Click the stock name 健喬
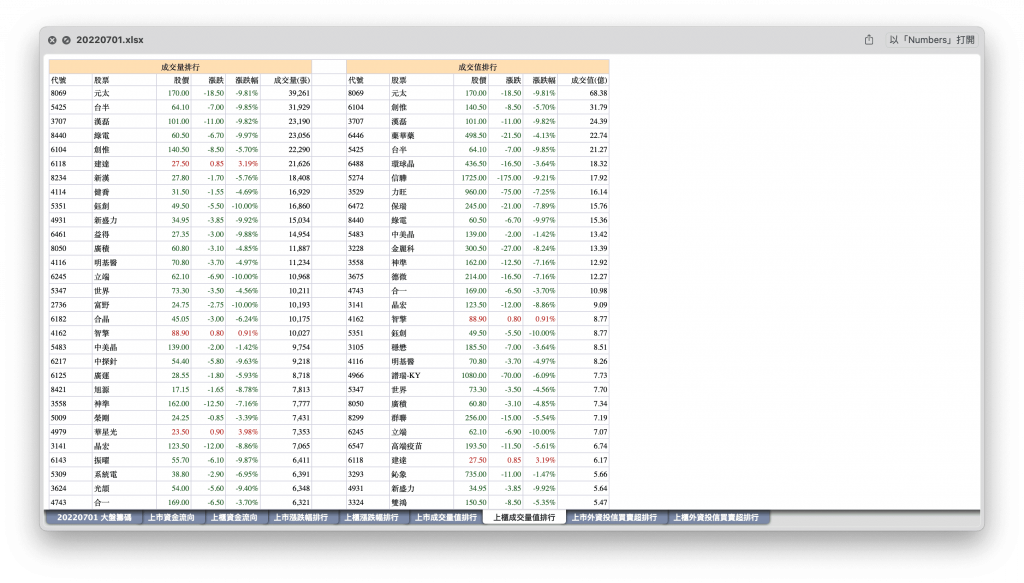Image resolution: width=1024 pixels, height=583 pixels. (101, 192)
